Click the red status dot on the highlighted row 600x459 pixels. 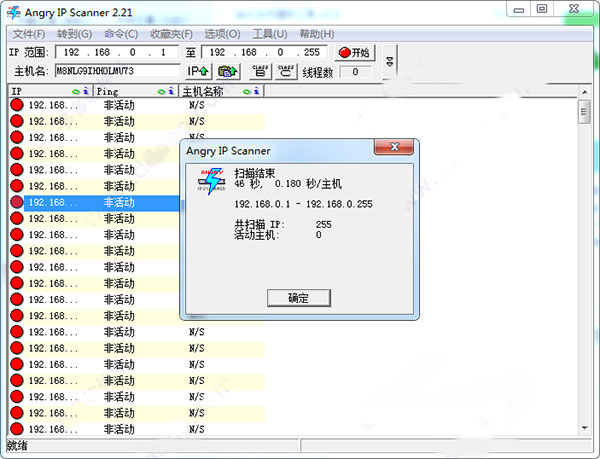[16, 202]
